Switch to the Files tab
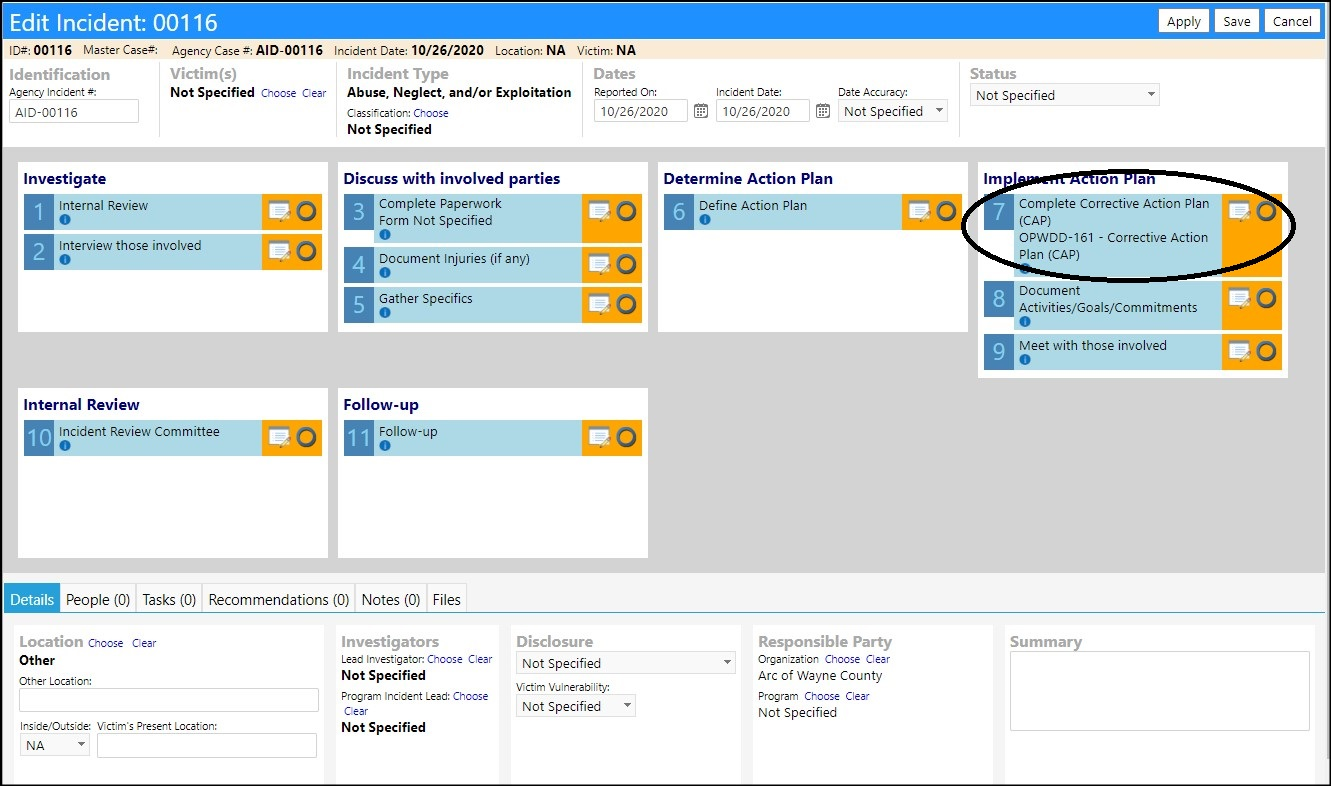 pyautogui.click(x=447, y=599)
